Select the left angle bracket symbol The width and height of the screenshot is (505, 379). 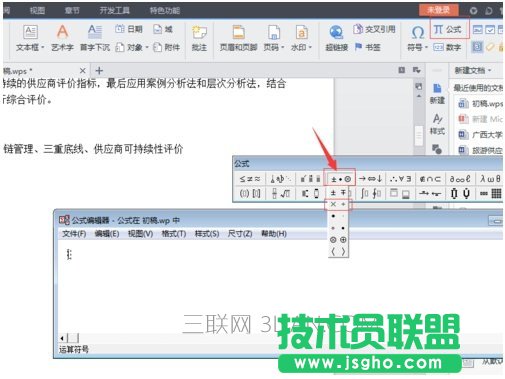(x=333, y=251)
